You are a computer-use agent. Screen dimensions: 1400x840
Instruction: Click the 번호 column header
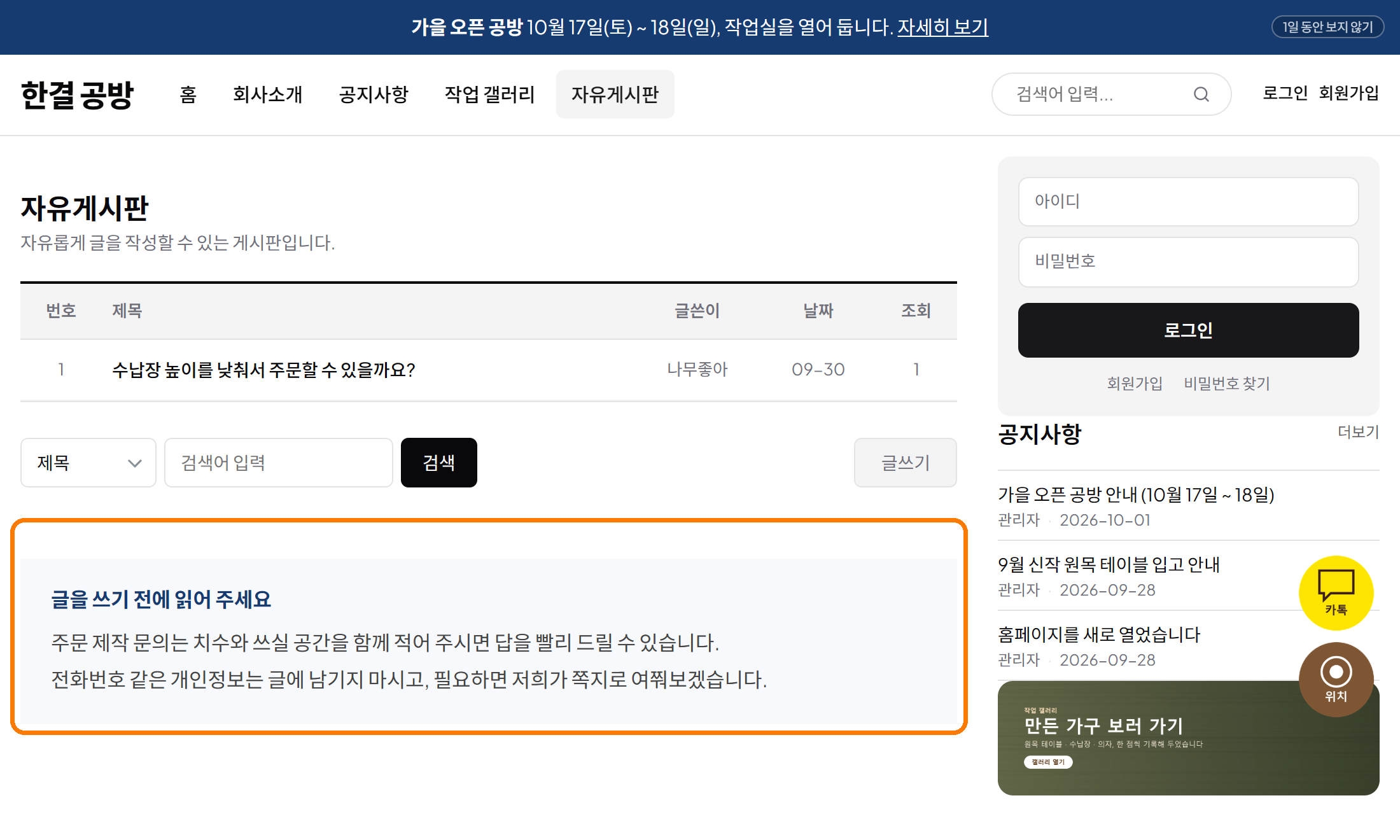click(x=61, y=311)
